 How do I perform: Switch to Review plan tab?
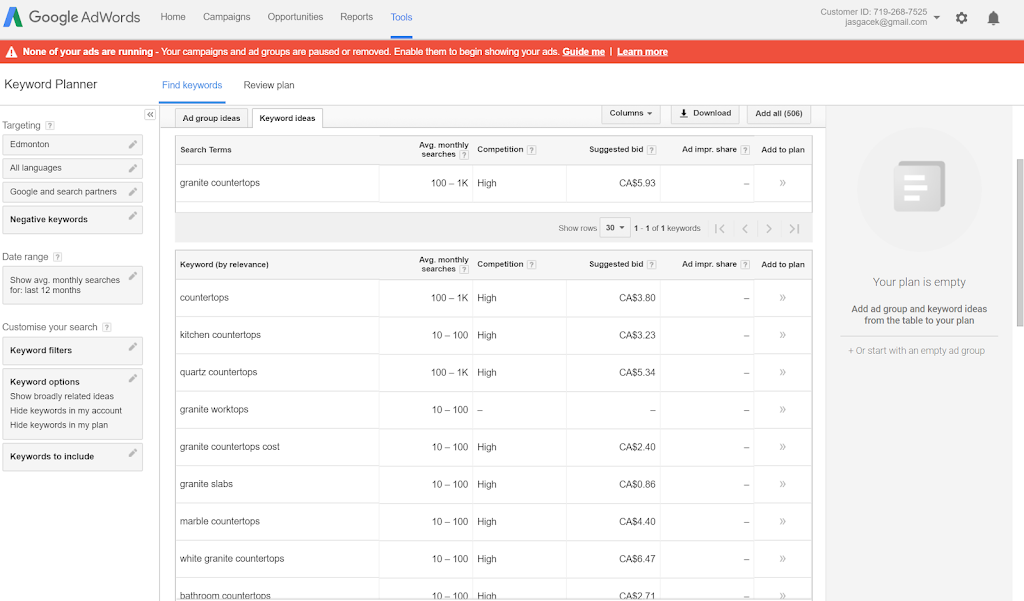point(269,85)
